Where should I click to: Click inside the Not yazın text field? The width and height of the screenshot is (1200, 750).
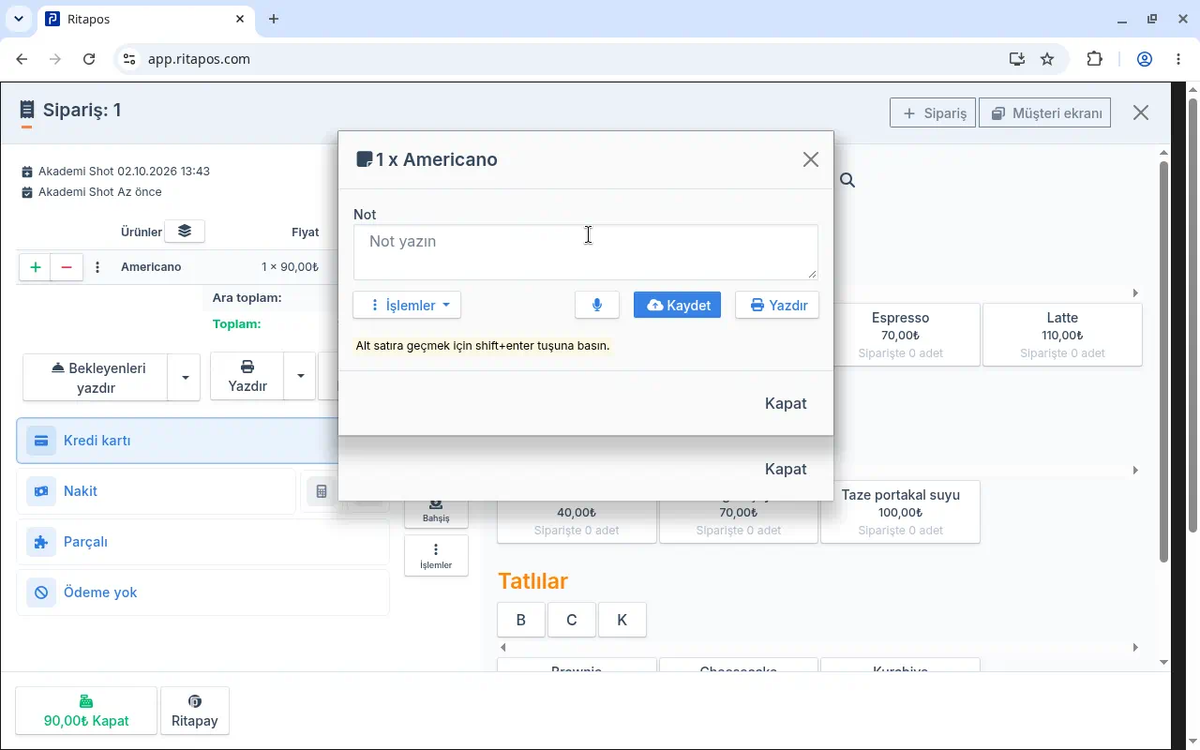pos(585,251)
